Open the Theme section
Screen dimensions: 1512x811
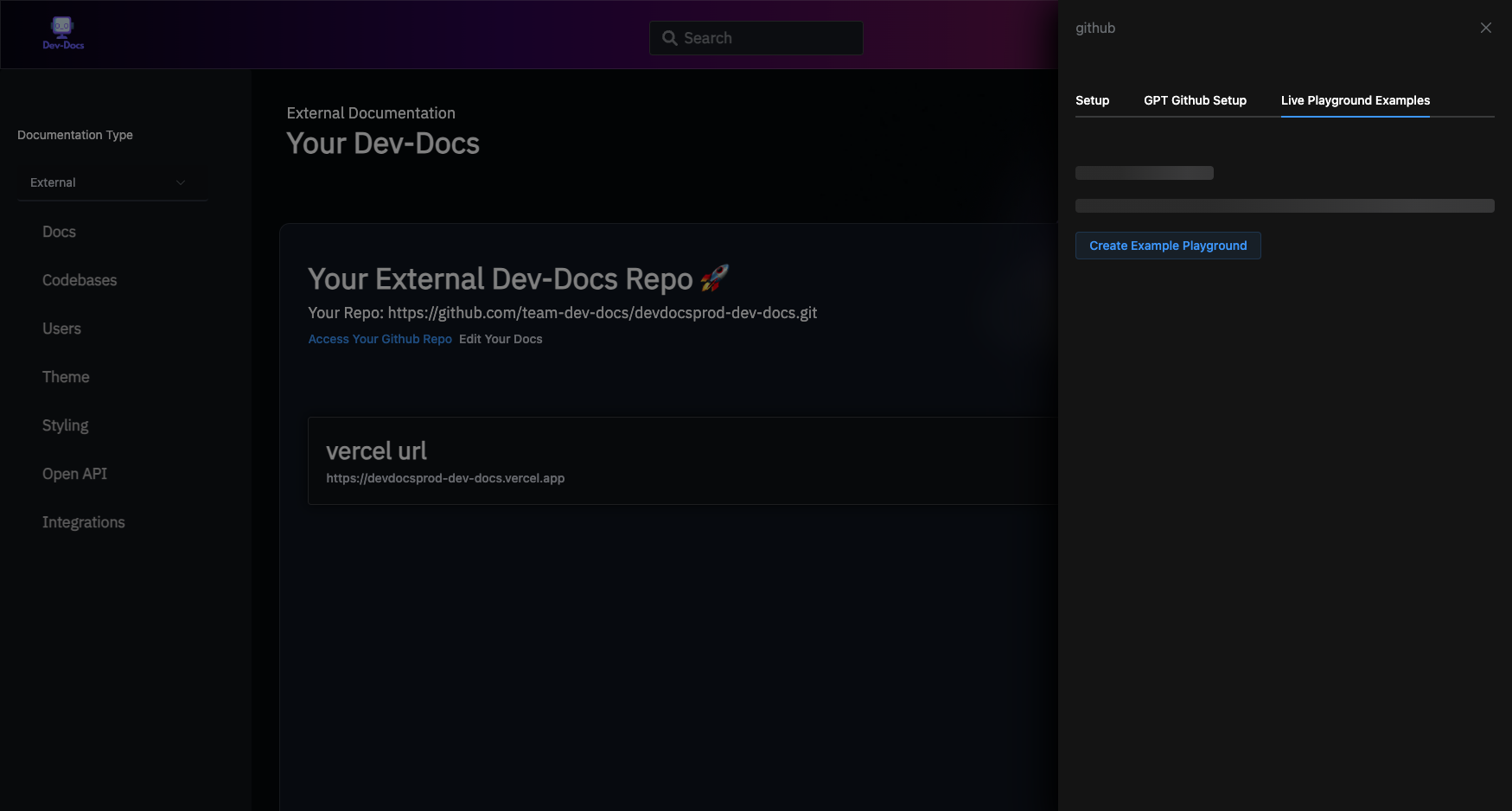(x=66, y=377)
